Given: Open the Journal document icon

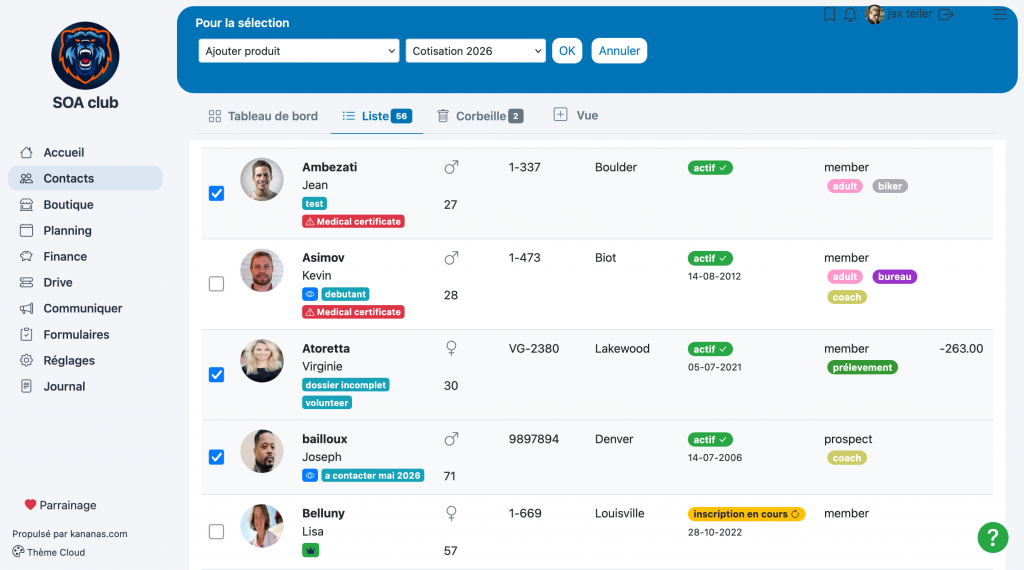Looking at the screenshot, I should click(26, 387).
